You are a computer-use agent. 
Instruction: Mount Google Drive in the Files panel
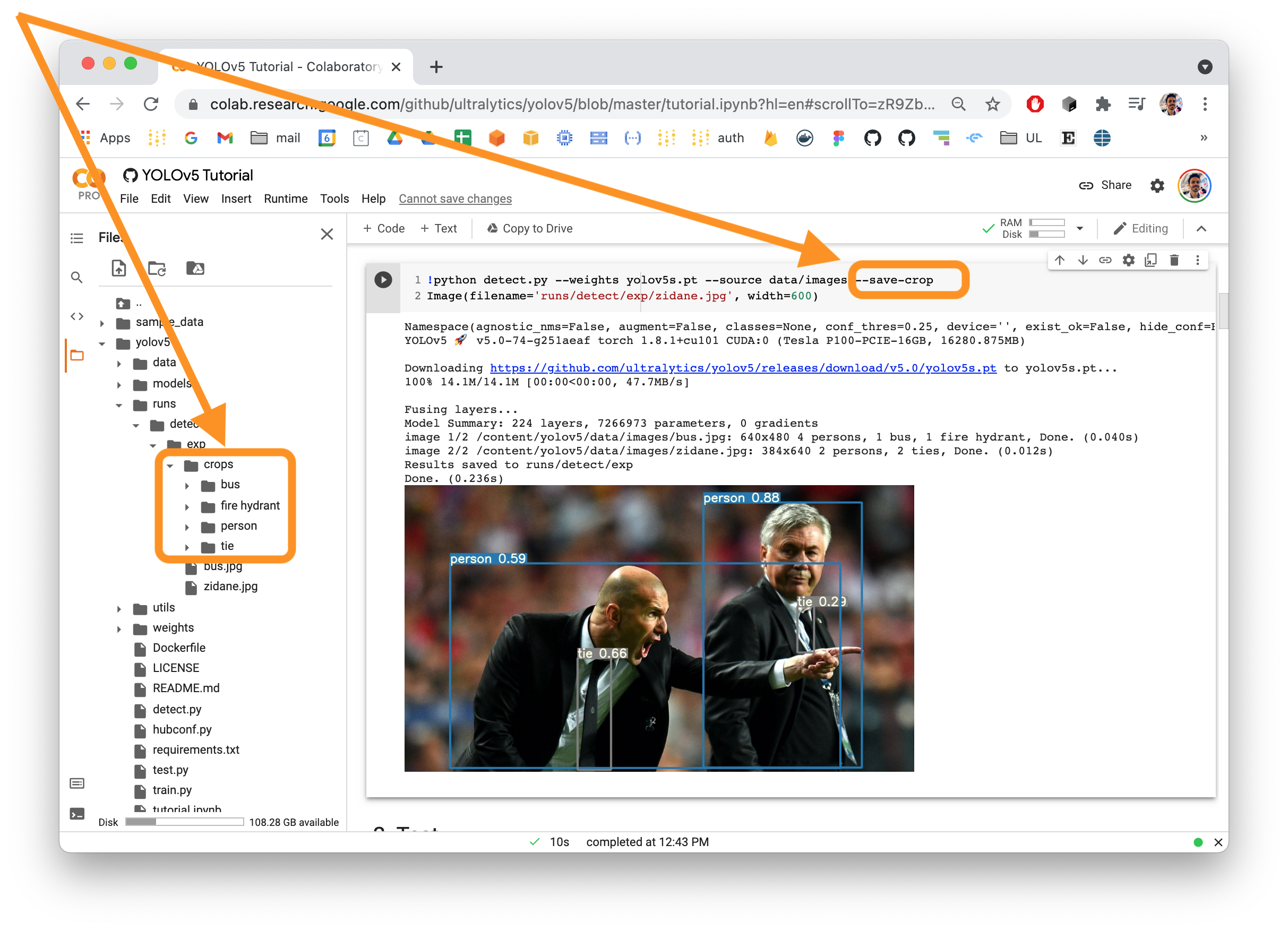195,268
